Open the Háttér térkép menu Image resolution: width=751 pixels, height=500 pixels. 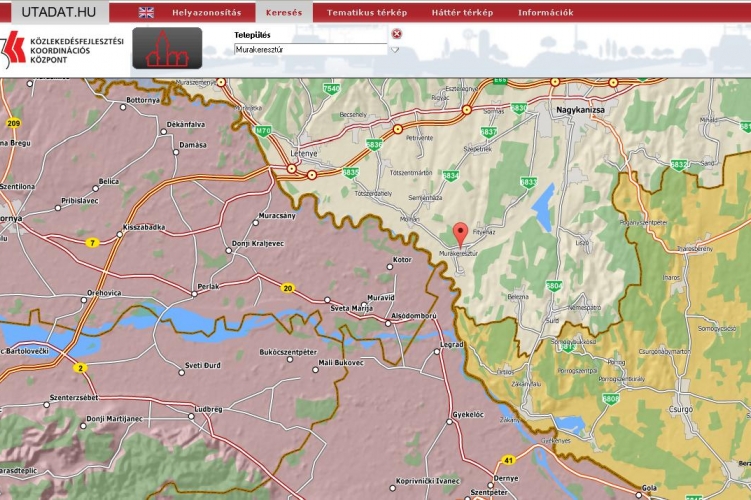pos(462,13)
